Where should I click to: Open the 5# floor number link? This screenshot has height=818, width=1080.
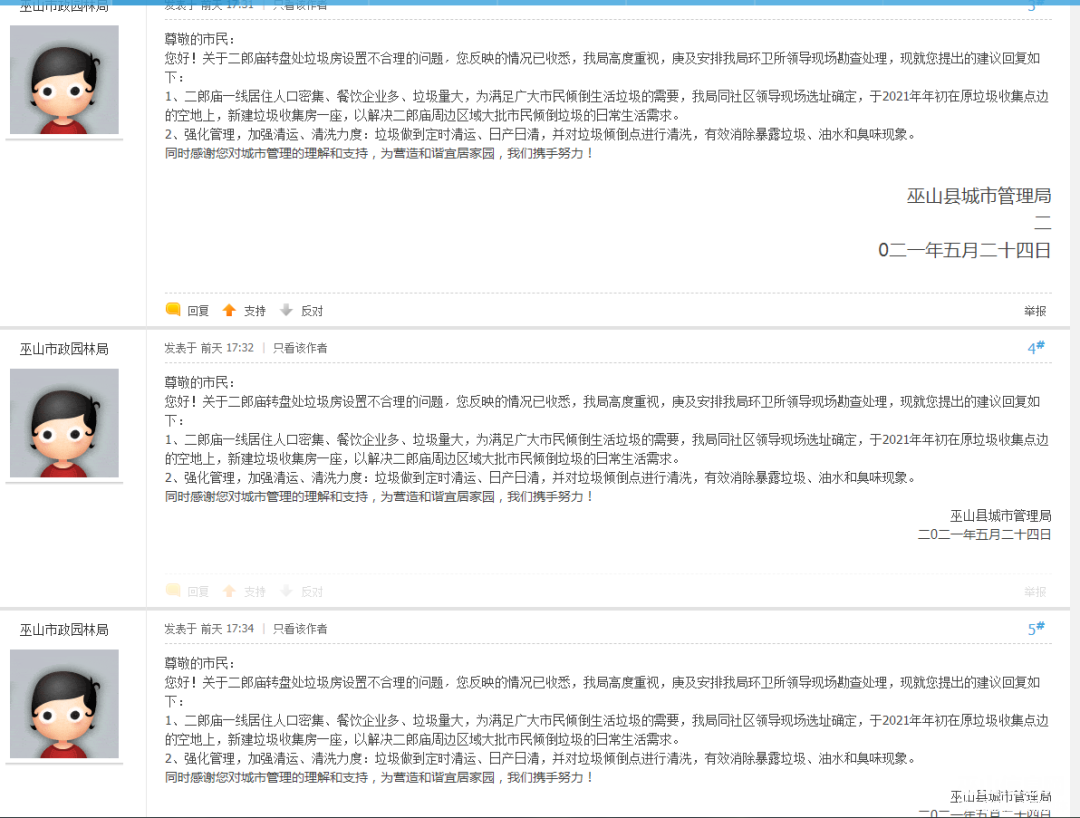click(x=1036, y=629)
